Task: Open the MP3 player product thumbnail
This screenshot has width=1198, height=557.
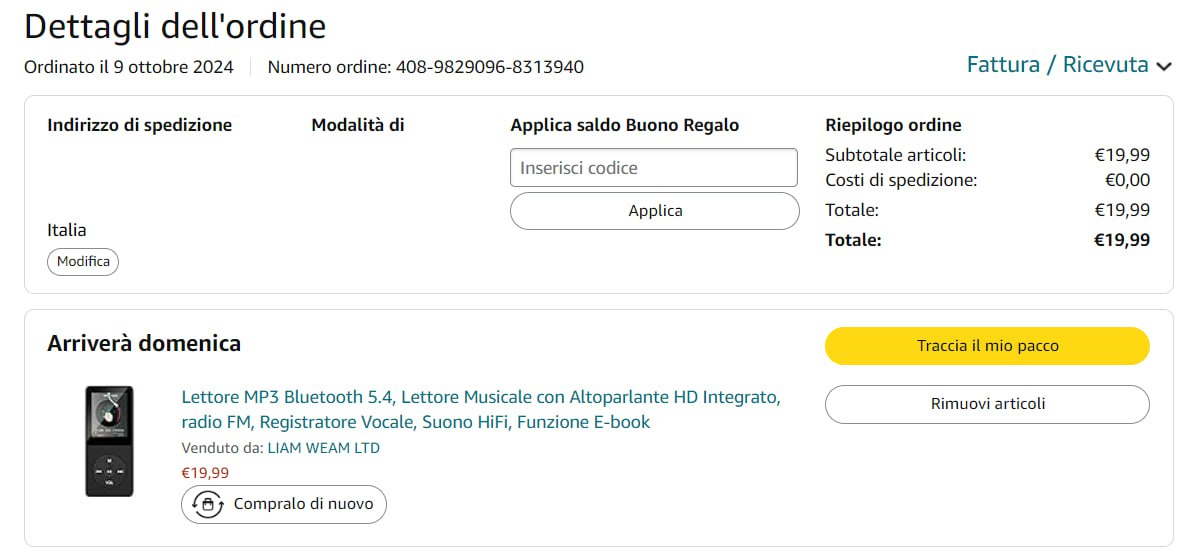Action: [109, 441]
